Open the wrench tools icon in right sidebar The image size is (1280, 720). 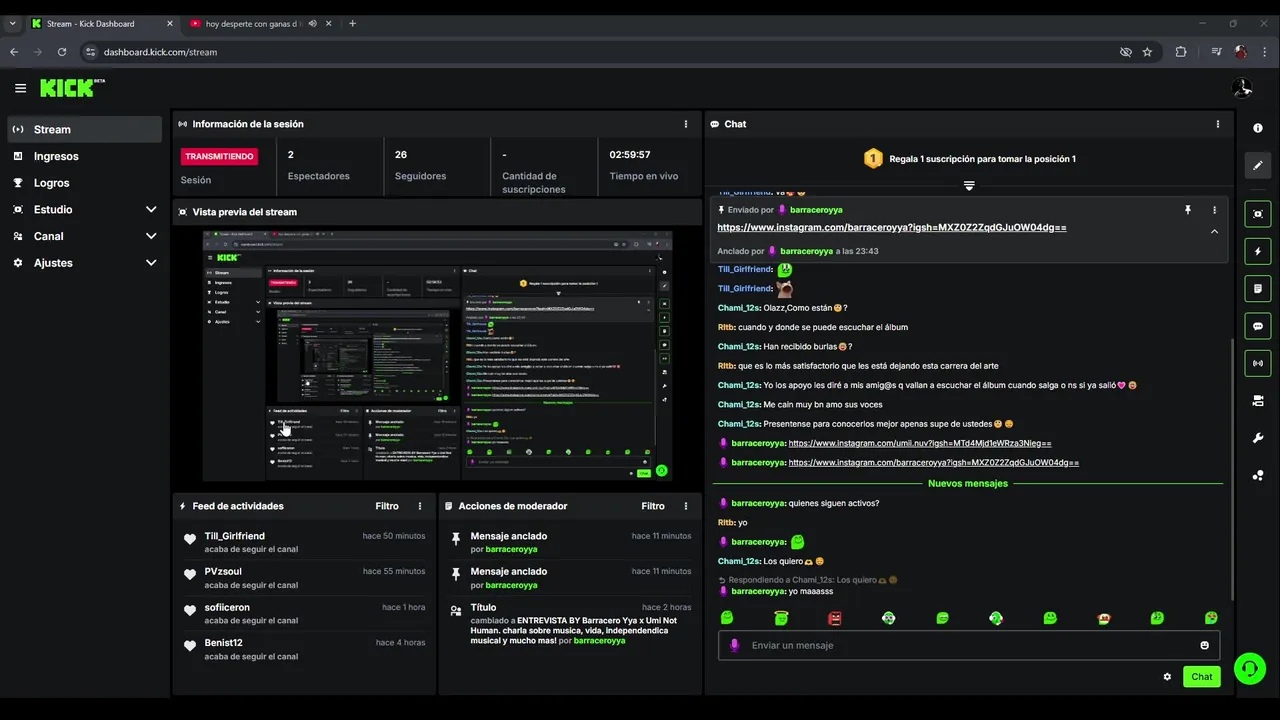click(1258, 438)
